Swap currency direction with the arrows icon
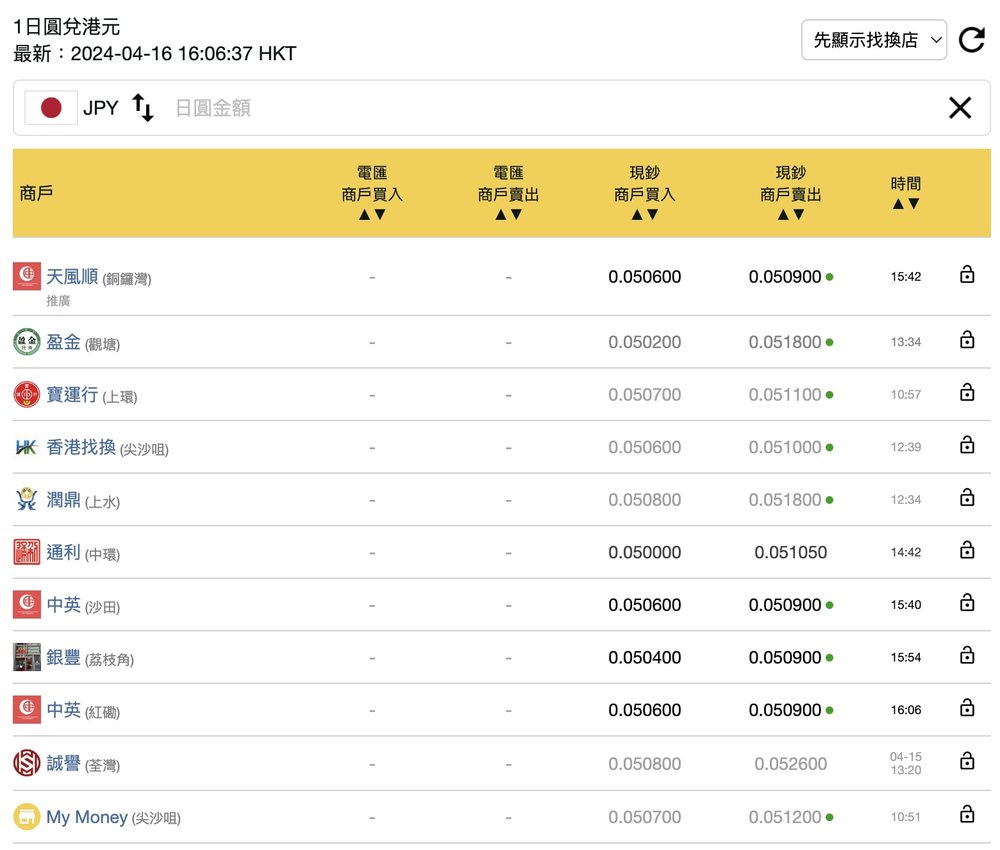Screen dimensions: 1000x850 pyautogui.click(x=143, y=108)
